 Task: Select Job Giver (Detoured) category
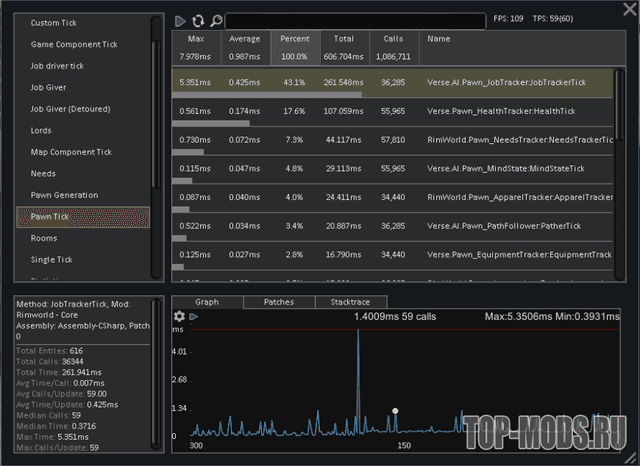83,109
